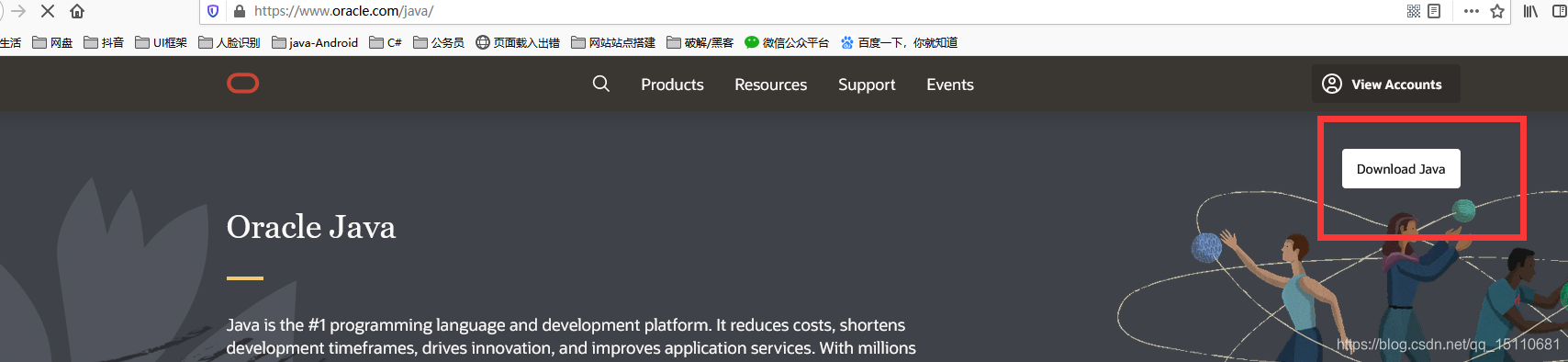Toggle the browser sidebar icon
Screen dimensions: 1568x362
click(1559, 11)
